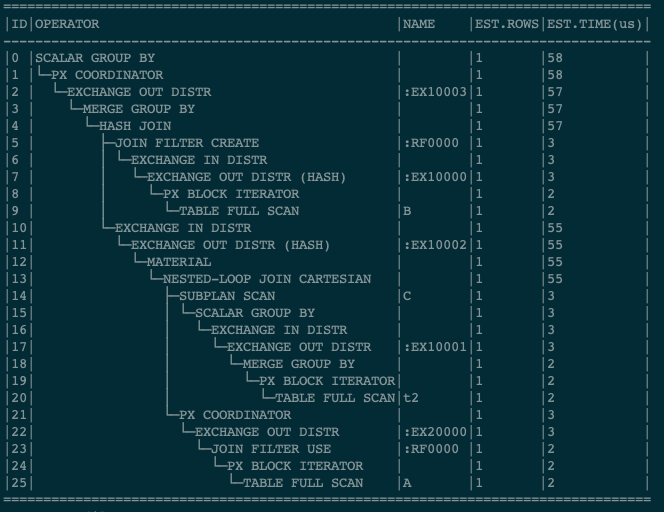Click the EST.ROWS column header
664x512 pixels.
[506, 24]
